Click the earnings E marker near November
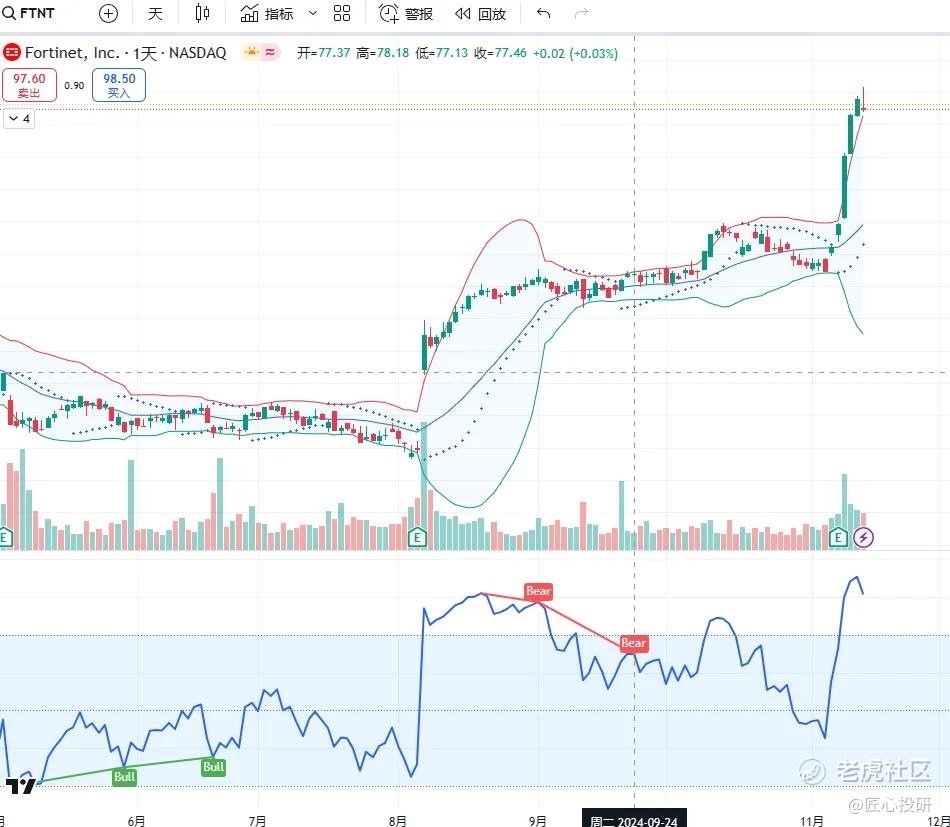Image resolution: width=950 pixels, height=827 pixels. (840, 538)
